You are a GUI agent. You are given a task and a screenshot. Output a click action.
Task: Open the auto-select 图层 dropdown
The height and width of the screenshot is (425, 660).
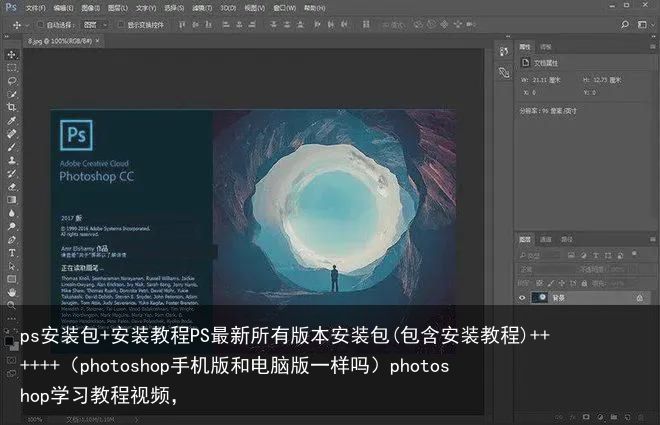pos(95,25)
